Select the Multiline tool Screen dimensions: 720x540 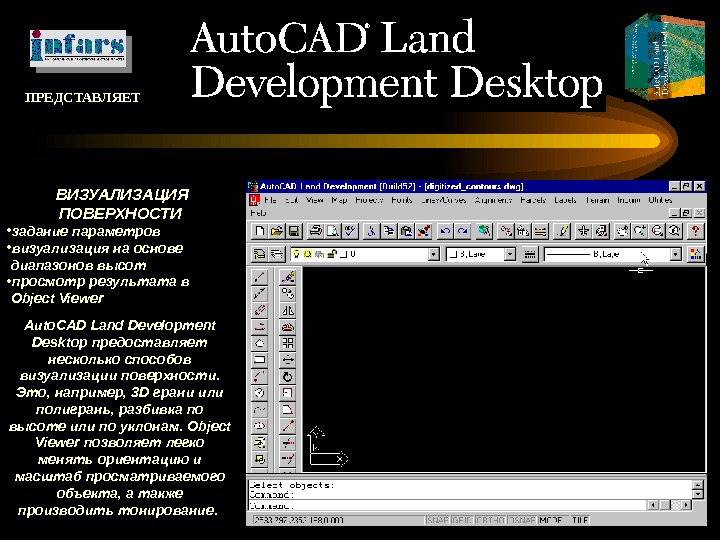tap(260, 310)
